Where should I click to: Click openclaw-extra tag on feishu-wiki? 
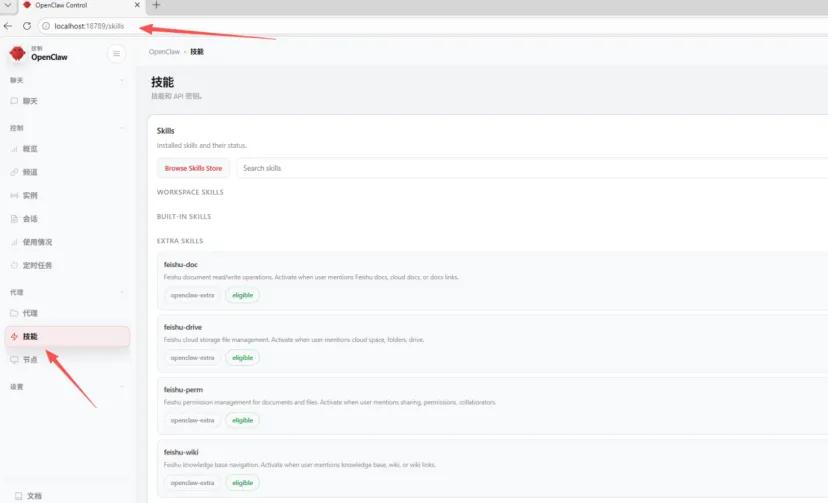(x=192, y=483)
